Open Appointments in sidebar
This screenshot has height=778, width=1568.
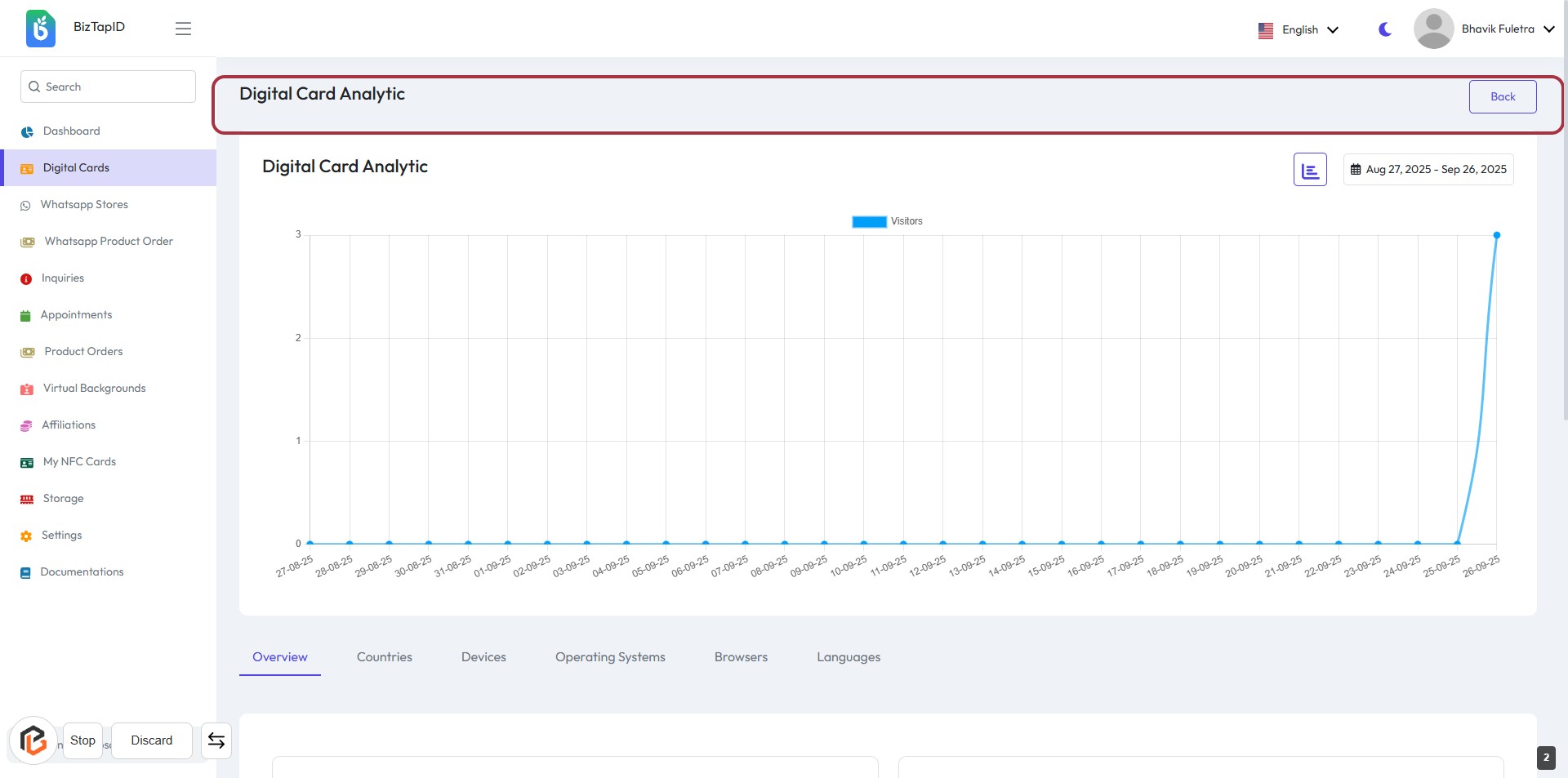point(76,315)
